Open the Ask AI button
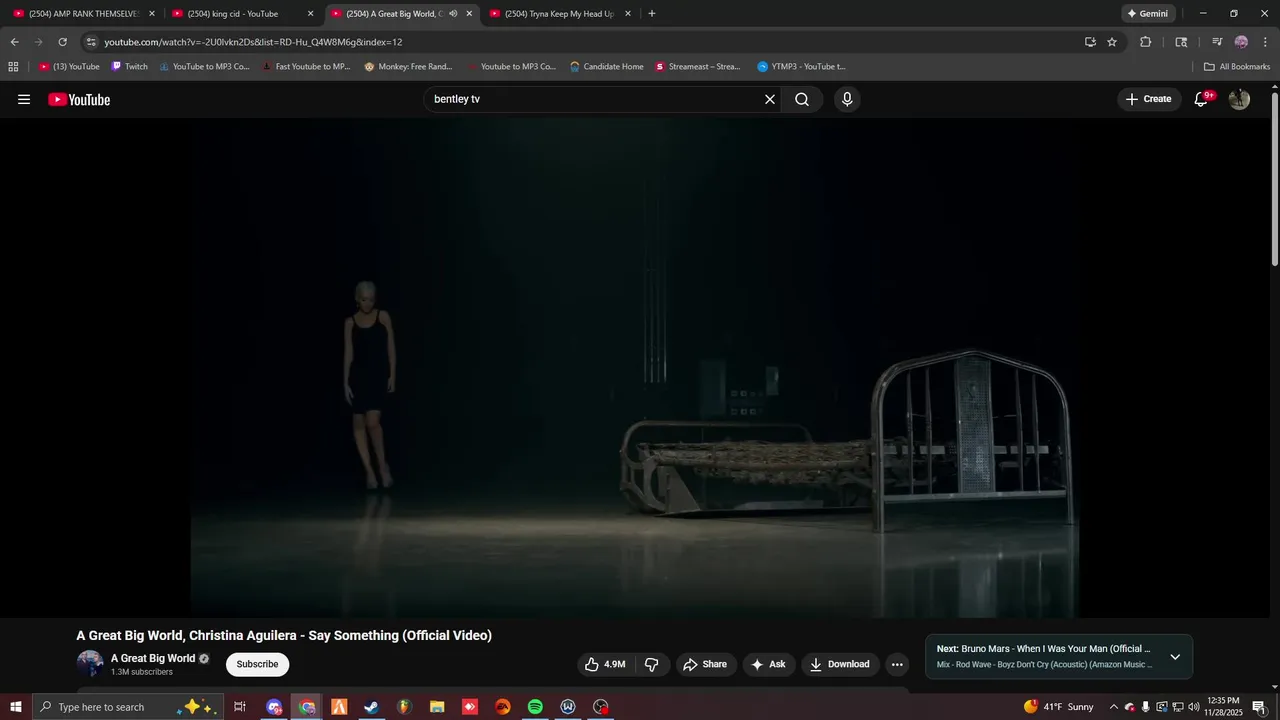 click(768, 664)
